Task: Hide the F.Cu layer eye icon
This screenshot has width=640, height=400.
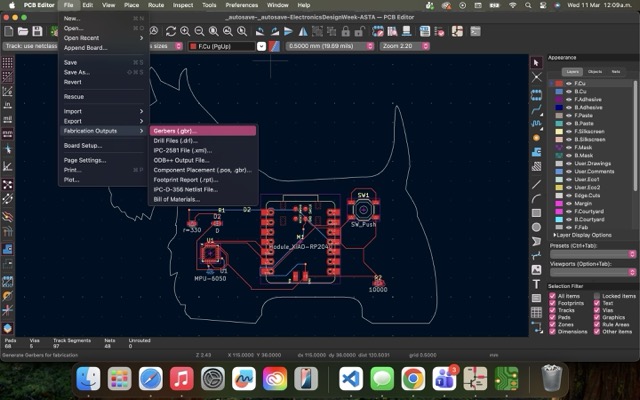Action: point(569,83)
